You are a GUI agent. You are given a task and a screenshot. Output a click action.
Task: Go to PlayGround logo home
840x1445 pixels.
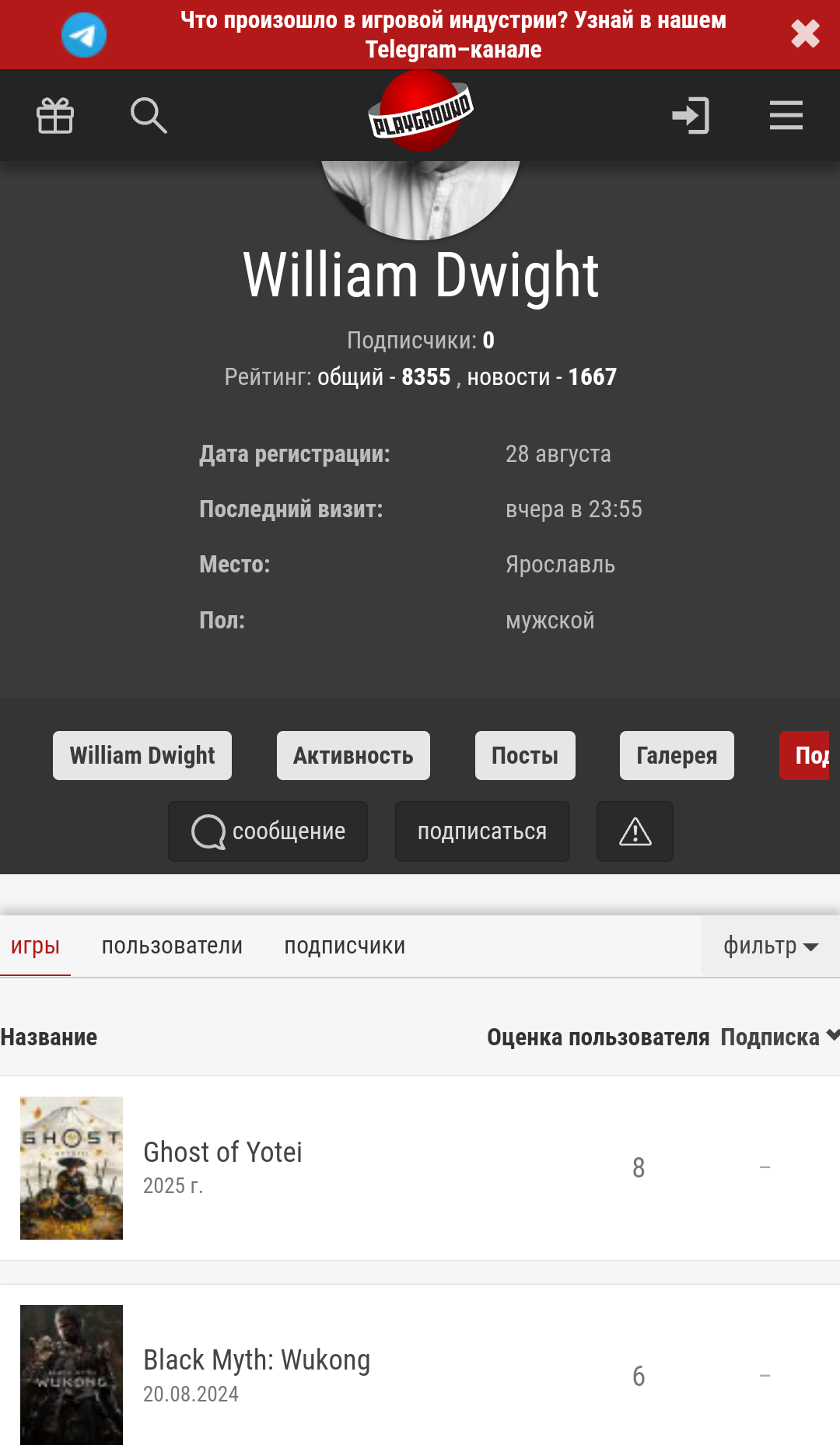421,111
